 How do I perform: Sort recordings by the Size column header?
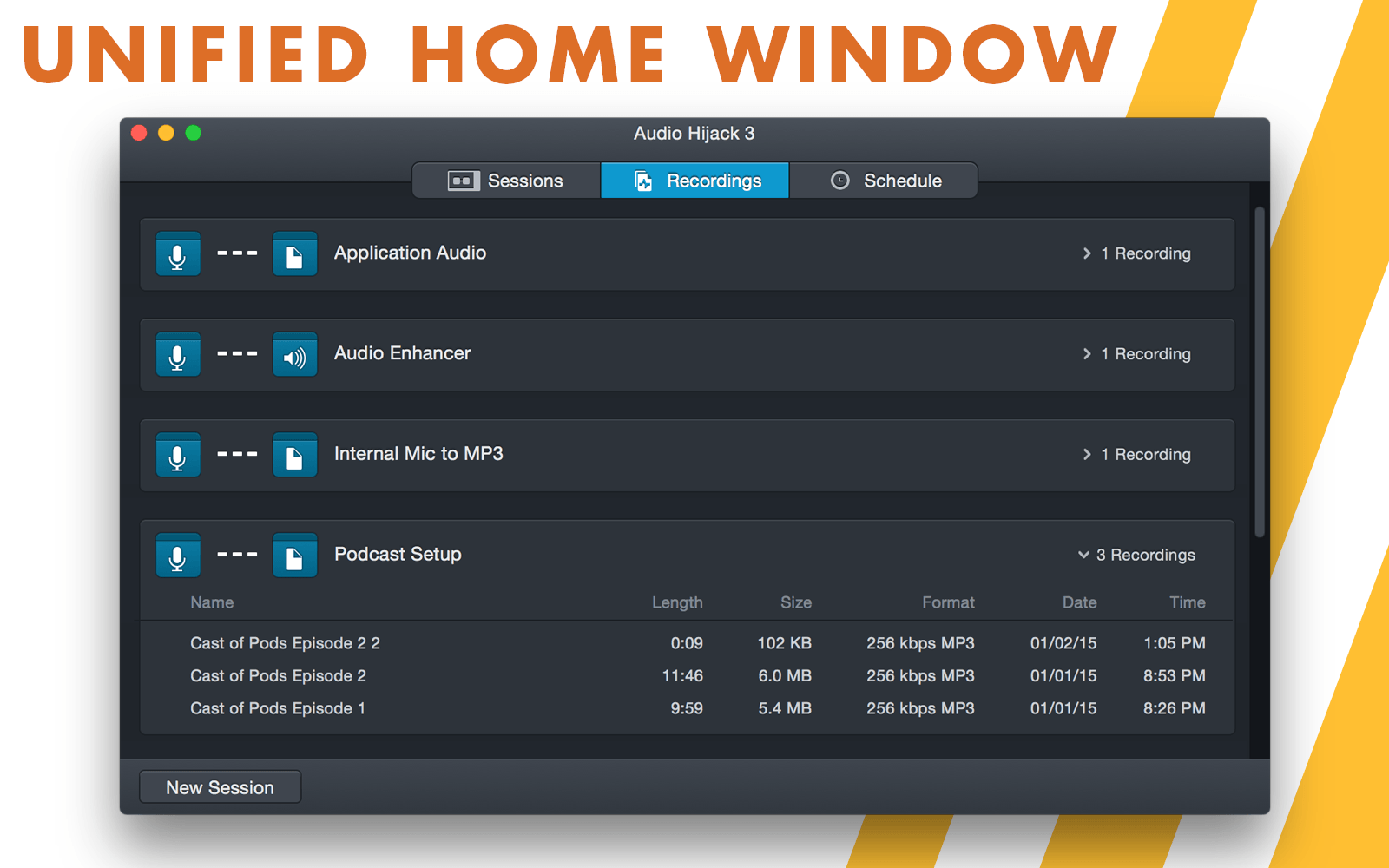tap(796, 602)
